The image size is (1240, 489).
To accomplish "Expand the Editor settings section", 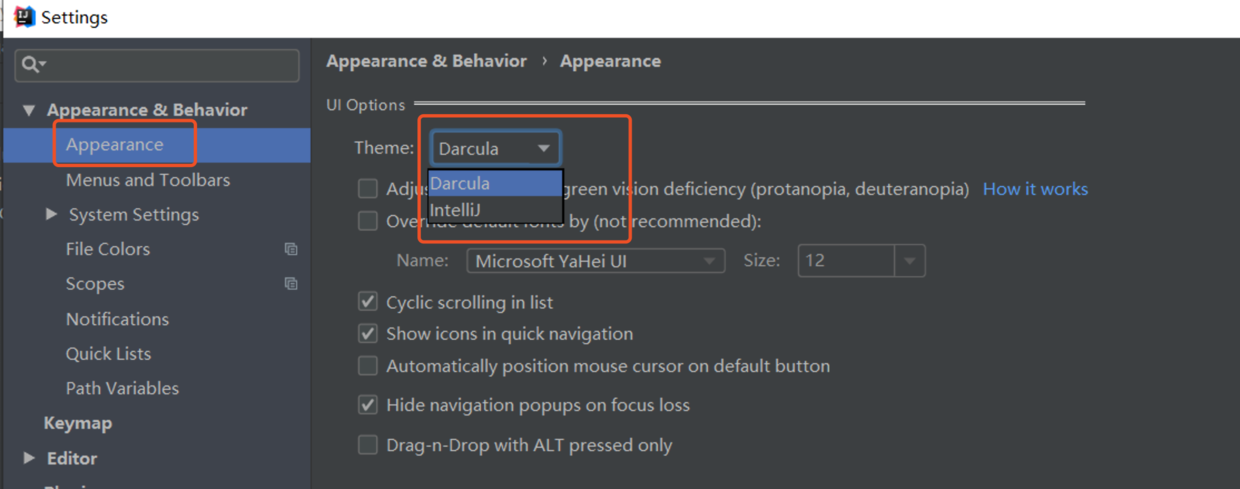I will point(29,458).
